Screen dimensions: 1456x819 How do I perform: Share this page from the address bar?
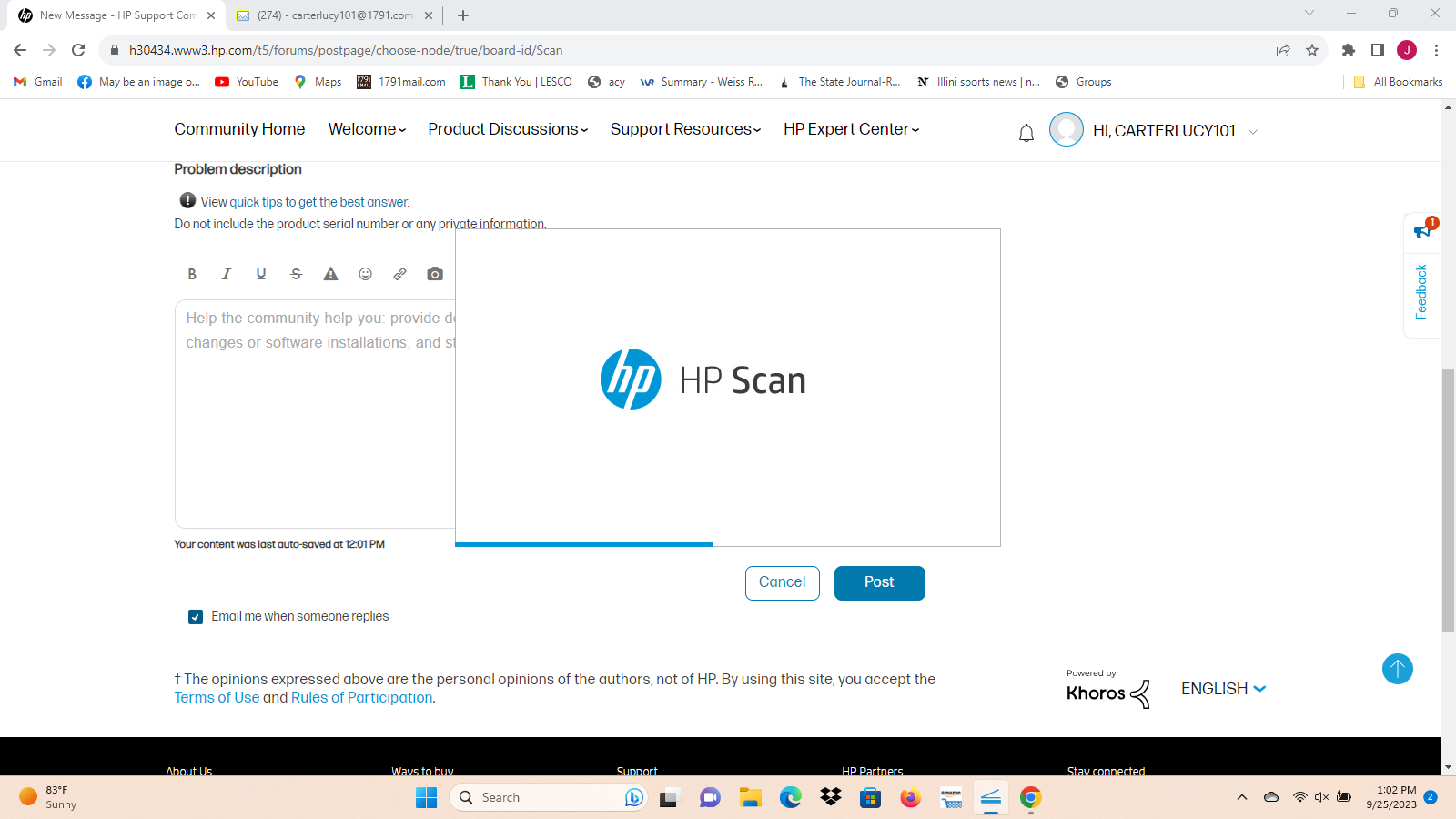point(1283,50)
